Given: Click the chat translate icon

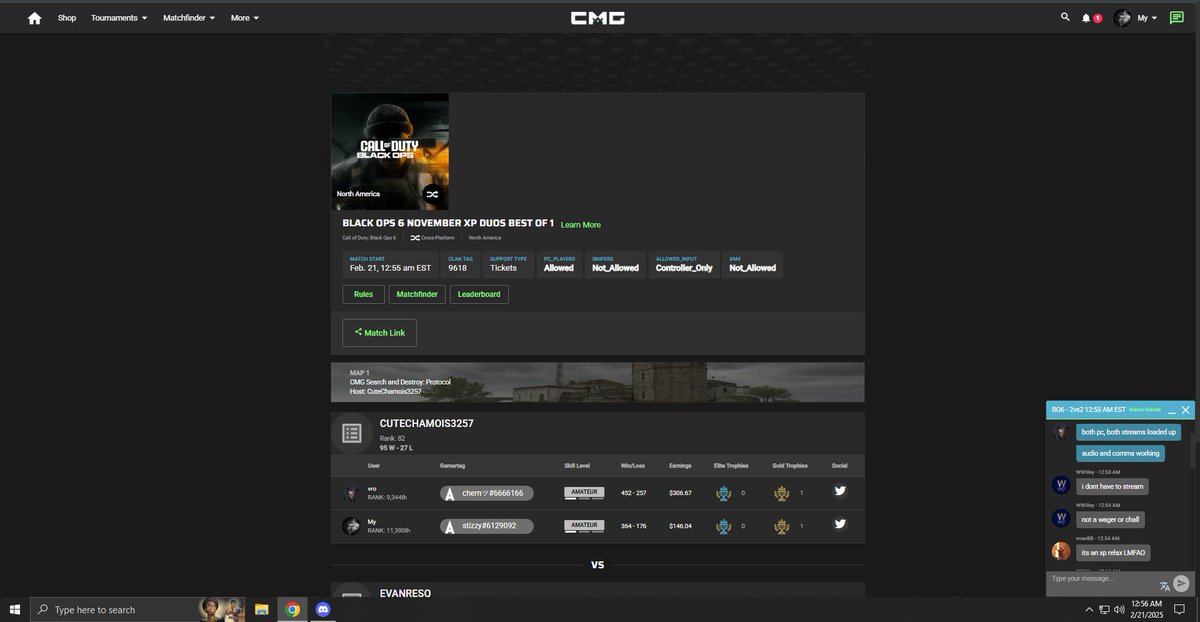Looking at the screenshot, I should click(1164, 586).
